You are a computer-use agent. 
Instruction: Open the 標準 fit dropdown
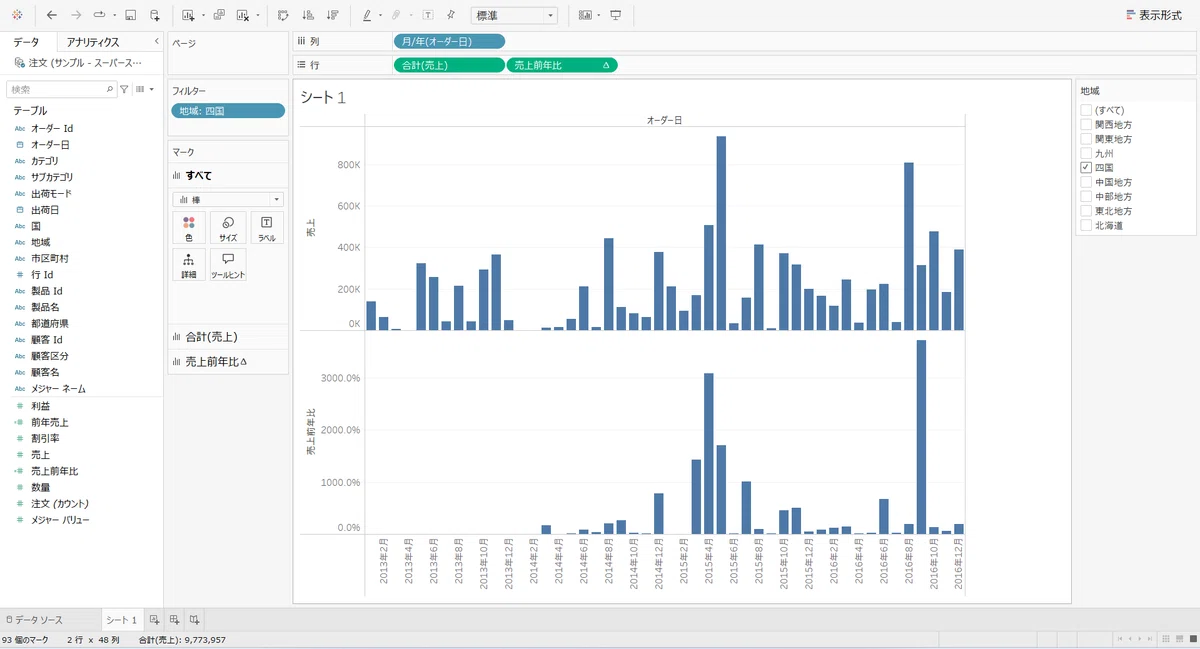[514, 16]
